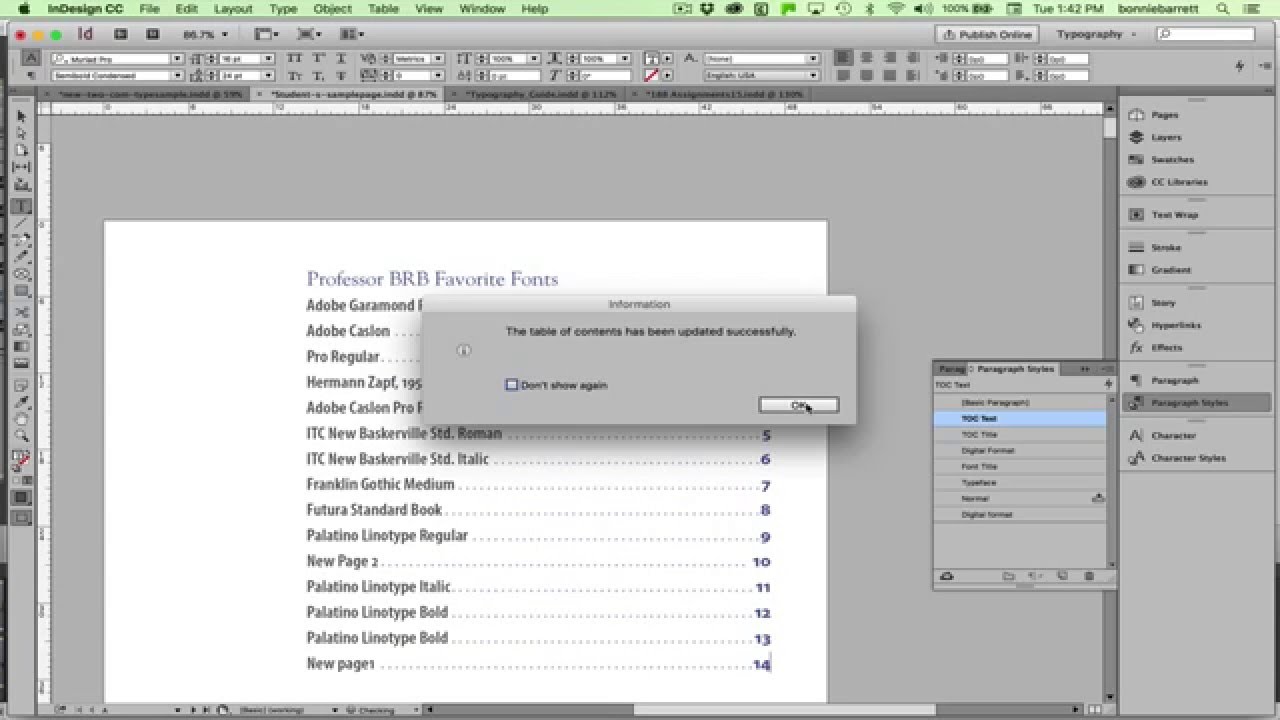Viewport: 1280px width, 720px height.
Task: Open the Text Wrap panel icon
Action: point(1136,215)
